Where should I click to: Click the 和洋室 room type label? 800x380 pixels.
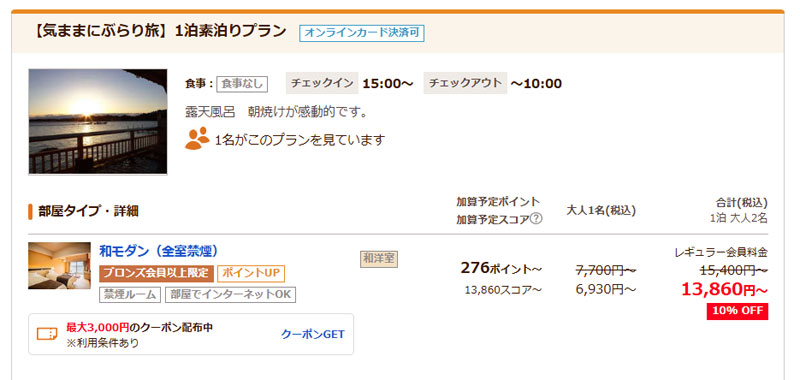click(379, 259)
